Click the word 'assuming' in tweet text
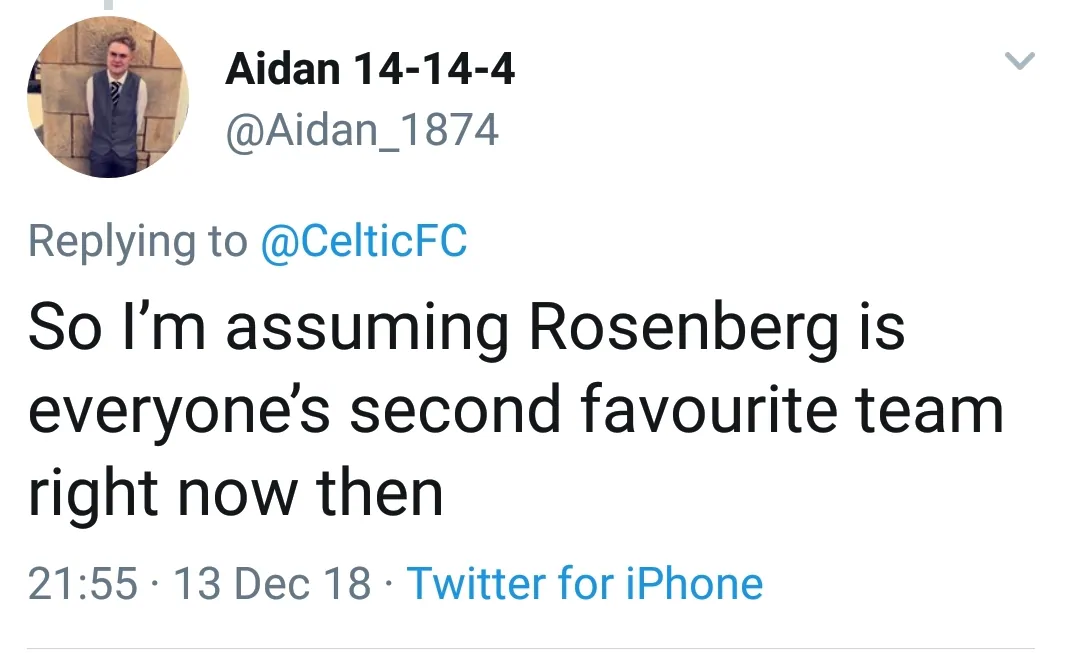 click(368, 330)
